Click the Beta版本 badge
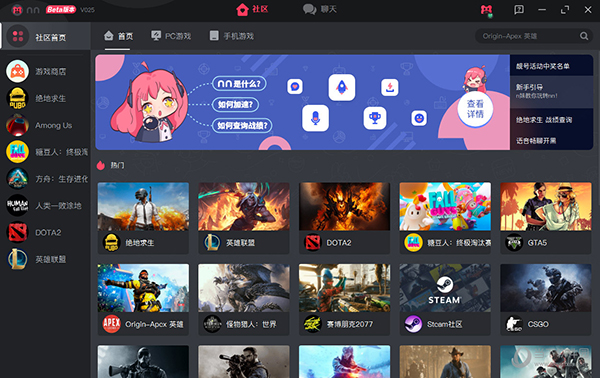This screenshot has width=600, height=378. tap(61, 10)
